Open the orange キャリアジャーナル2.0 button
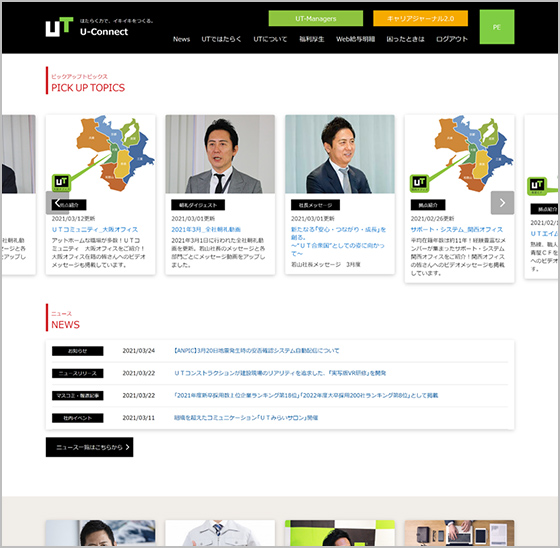Image resolution: width=560 pixels, height=548 pixels. [420, 19]
